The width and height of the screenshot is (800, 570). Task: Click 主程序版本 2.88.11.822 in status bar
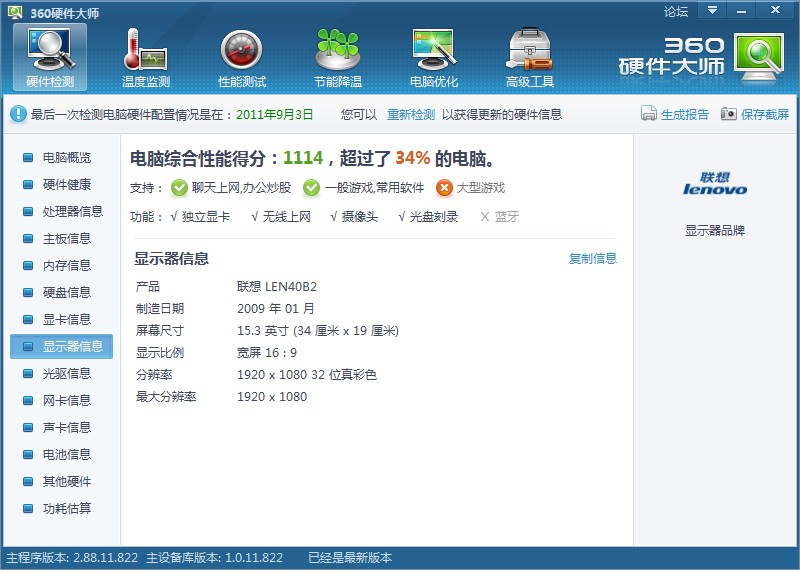click(72, 558)
